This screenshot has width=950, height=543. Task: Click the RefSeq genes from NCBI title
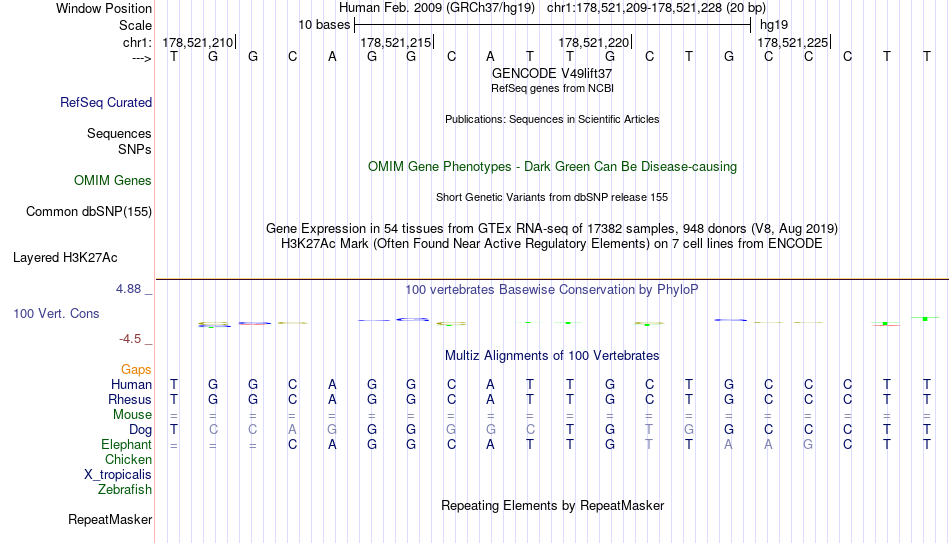point(552,88)
